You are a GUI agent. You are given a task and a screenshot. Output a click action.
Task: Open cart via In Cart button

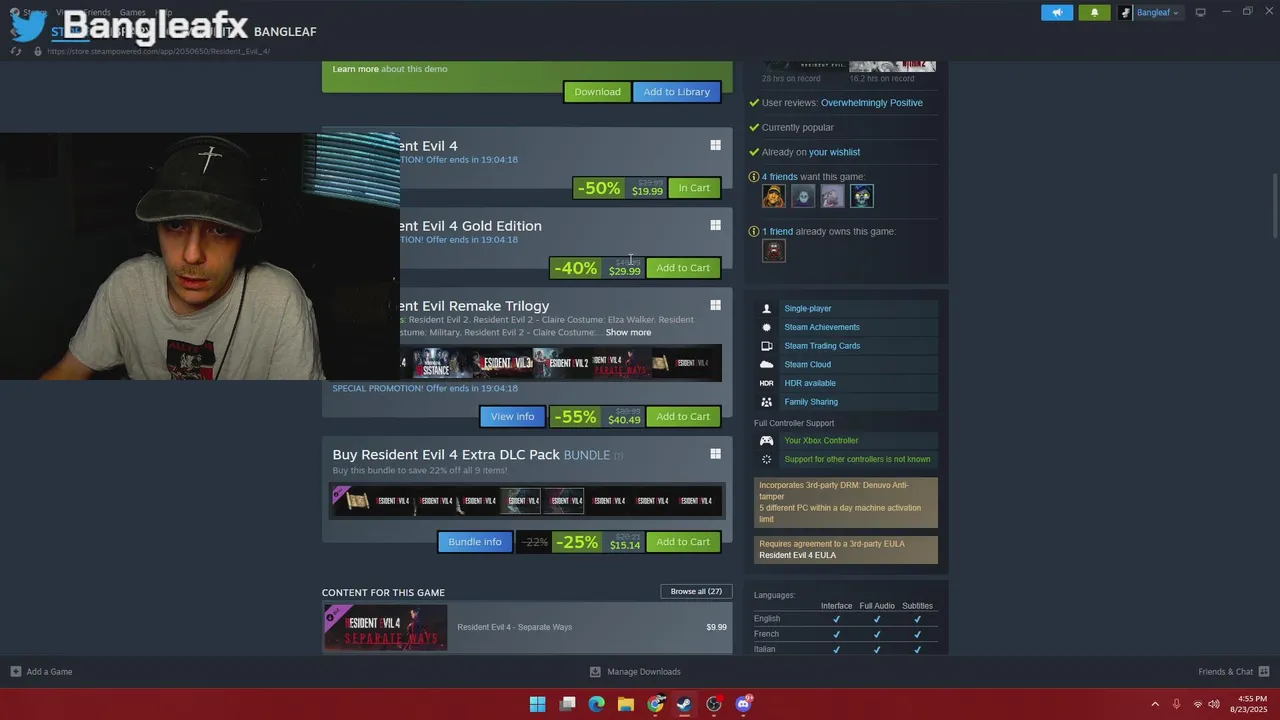(694, 188)
